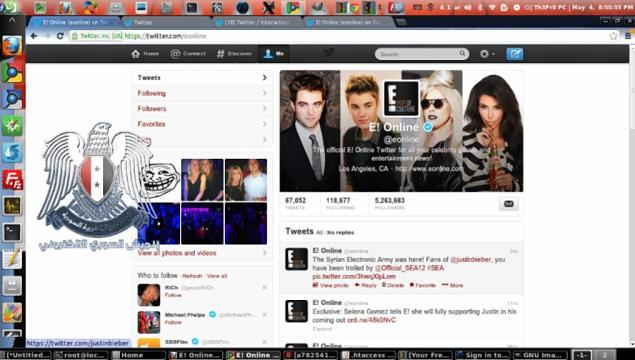Expand the Favorites list chevron
635x360 pixels.
click(x=264, y=124)
